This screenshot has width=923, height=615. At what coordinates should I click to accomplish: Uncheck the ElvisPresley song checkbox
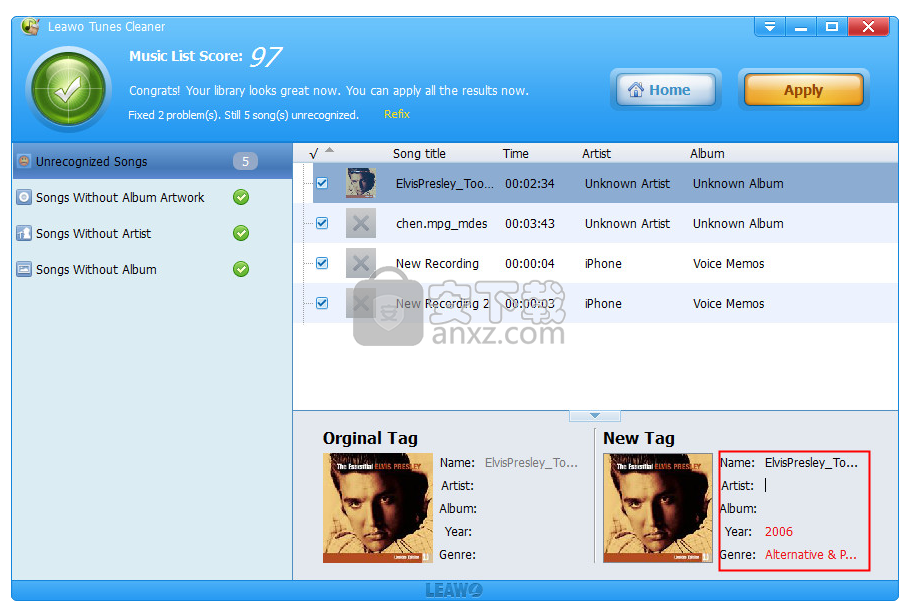pos(322,183)
